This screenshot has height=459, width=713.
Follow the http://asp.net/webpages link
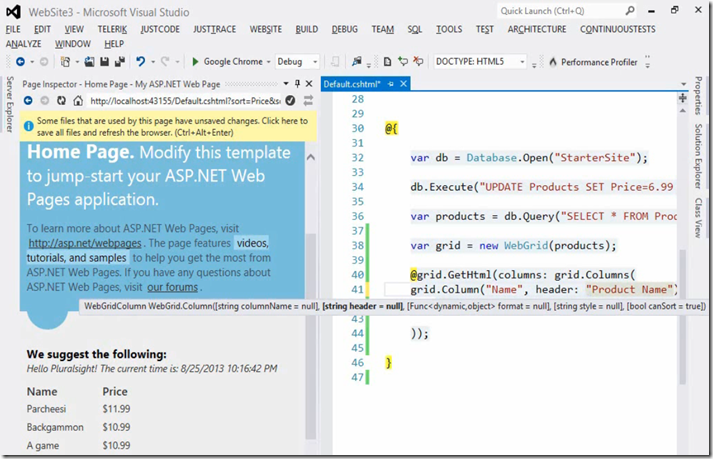85,243
